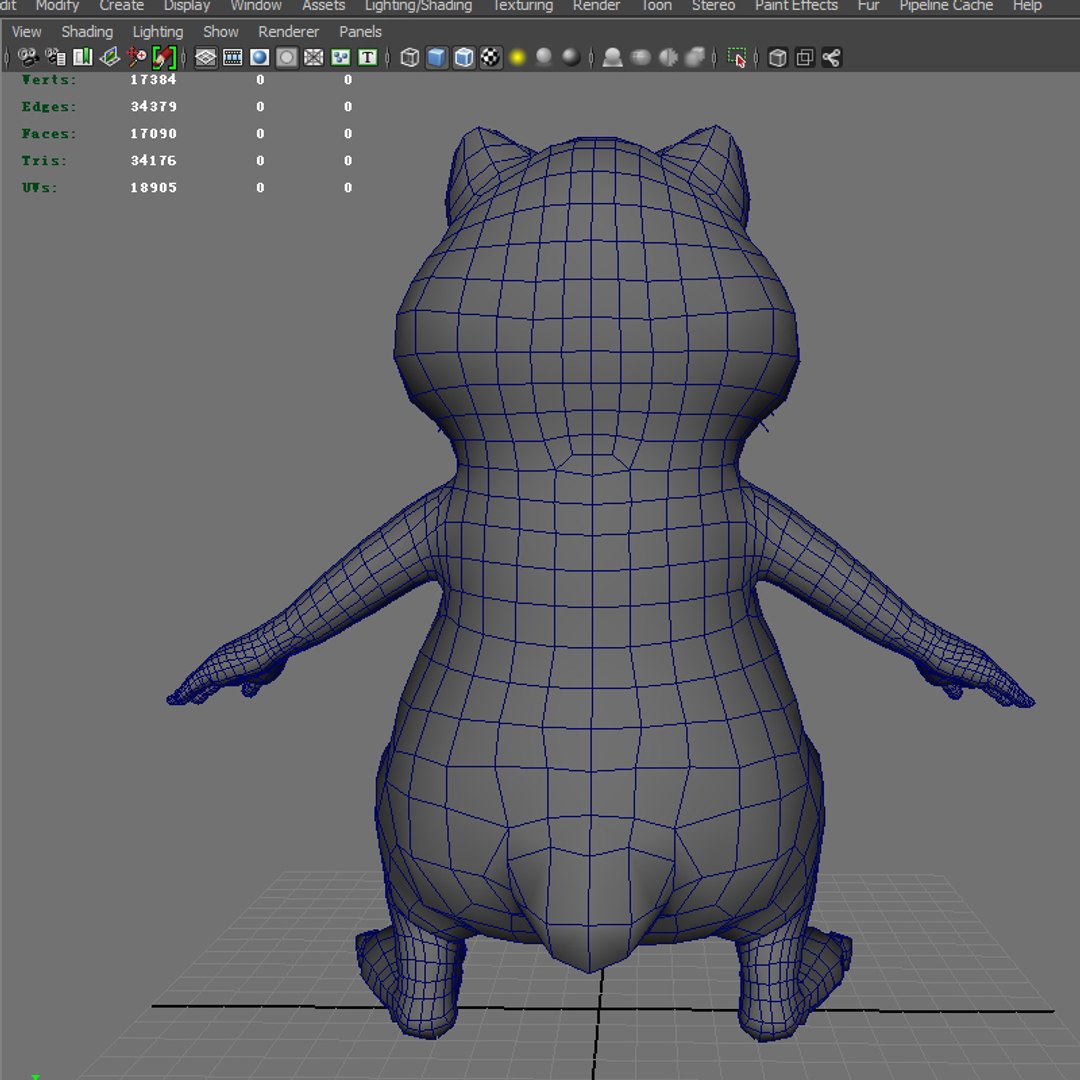Click the selection highlighting icon with cursor
This screenshot has height=1080, width=1080.
pos(736,57)
